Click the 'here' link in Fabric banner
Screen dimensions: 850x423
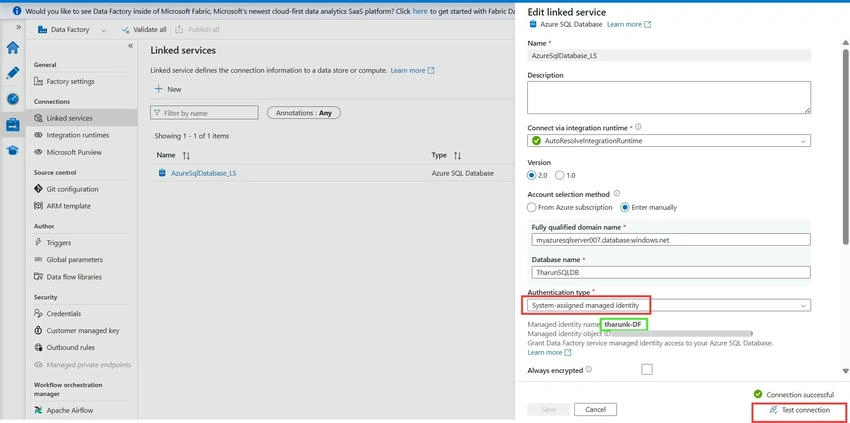click(x=420, y=11)
